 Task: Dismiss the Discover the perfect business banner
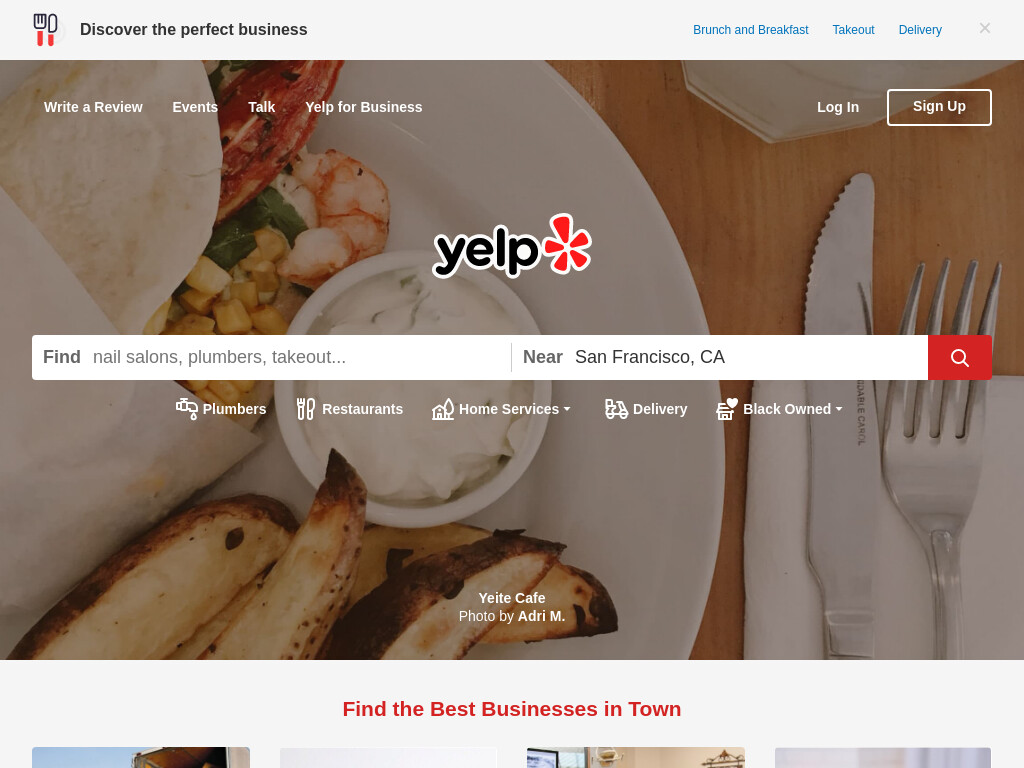pos(985,28)
